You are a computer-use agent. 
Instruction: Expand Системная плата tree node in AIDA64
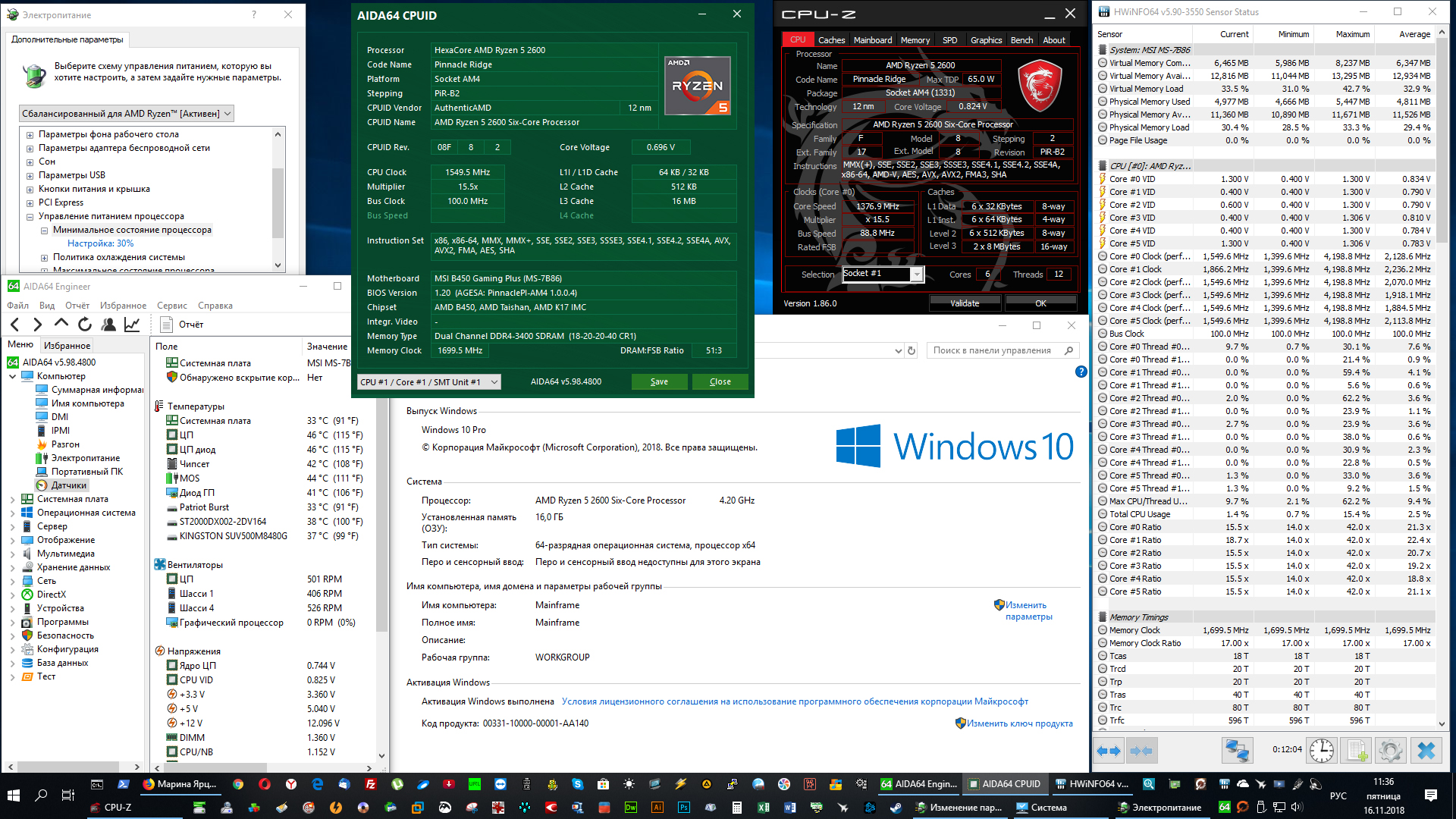(x=12, y=499)
